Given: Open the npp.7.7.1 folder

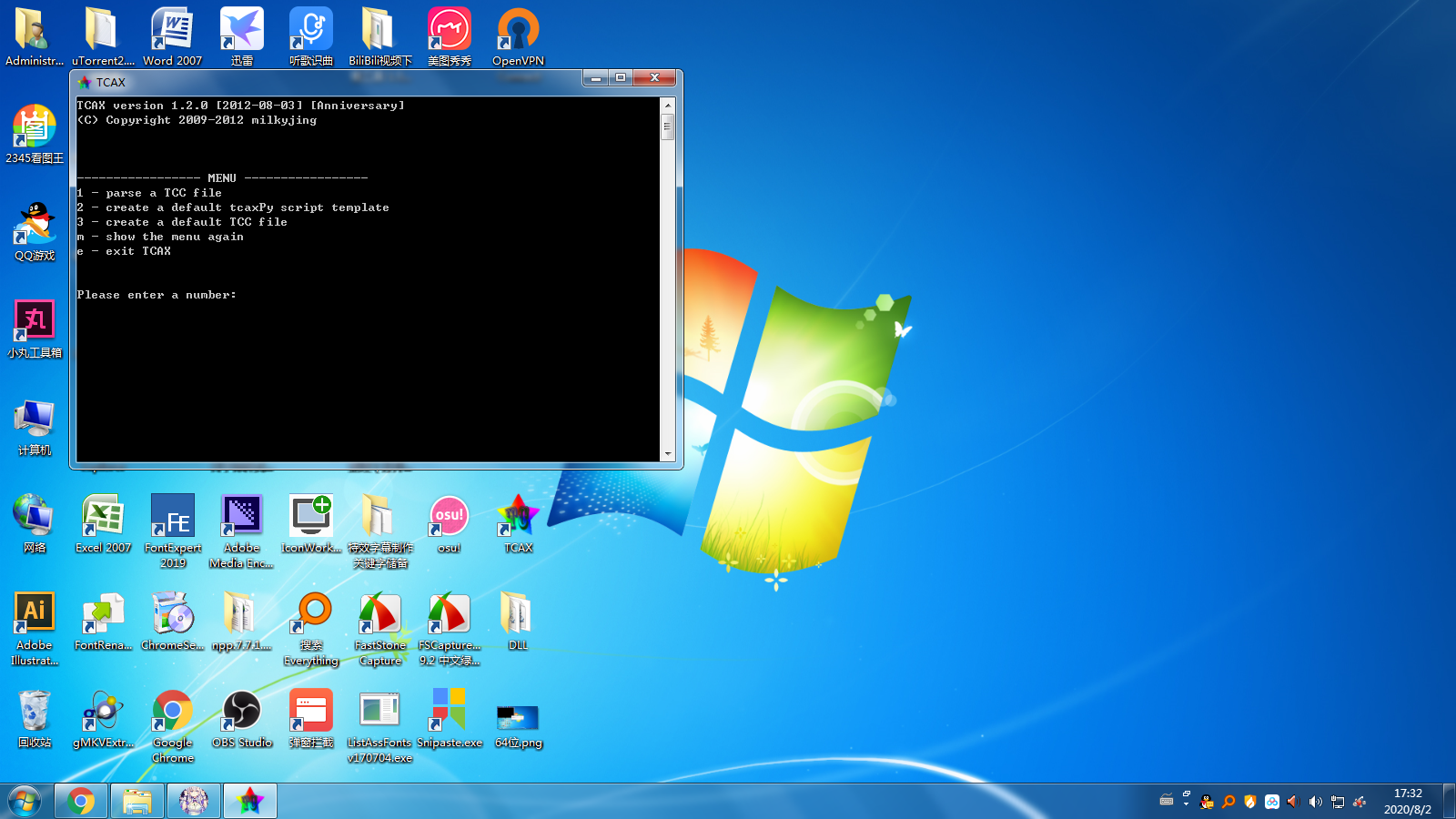Looking at the screenshot, I should click(241, 621).
